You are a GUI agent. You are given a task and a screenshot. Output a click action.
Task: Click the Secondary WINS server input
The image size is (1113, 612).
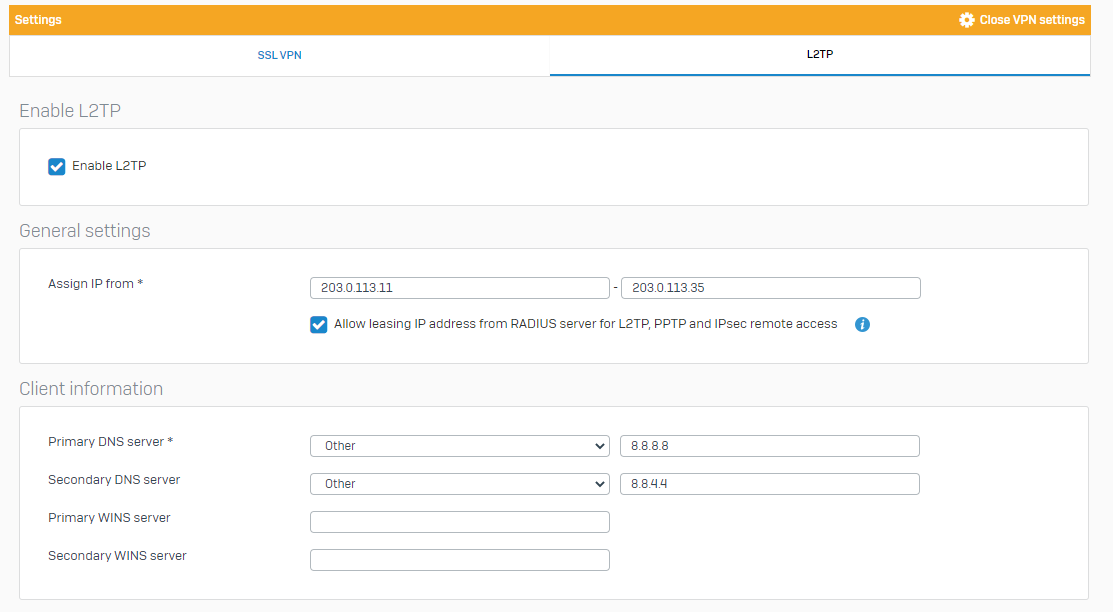(459, 559)
